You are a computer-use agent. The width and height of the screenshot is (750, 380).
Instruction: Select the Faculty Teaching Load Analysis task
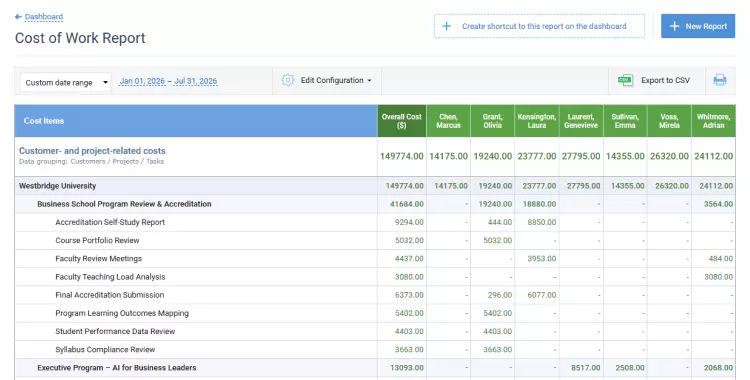point(110,277)
